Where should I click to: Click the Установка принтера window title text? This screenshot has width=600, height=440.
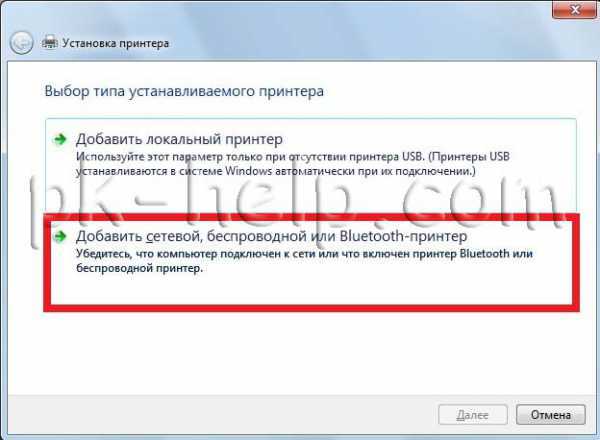pyautogui.click(x=116, y=43)
